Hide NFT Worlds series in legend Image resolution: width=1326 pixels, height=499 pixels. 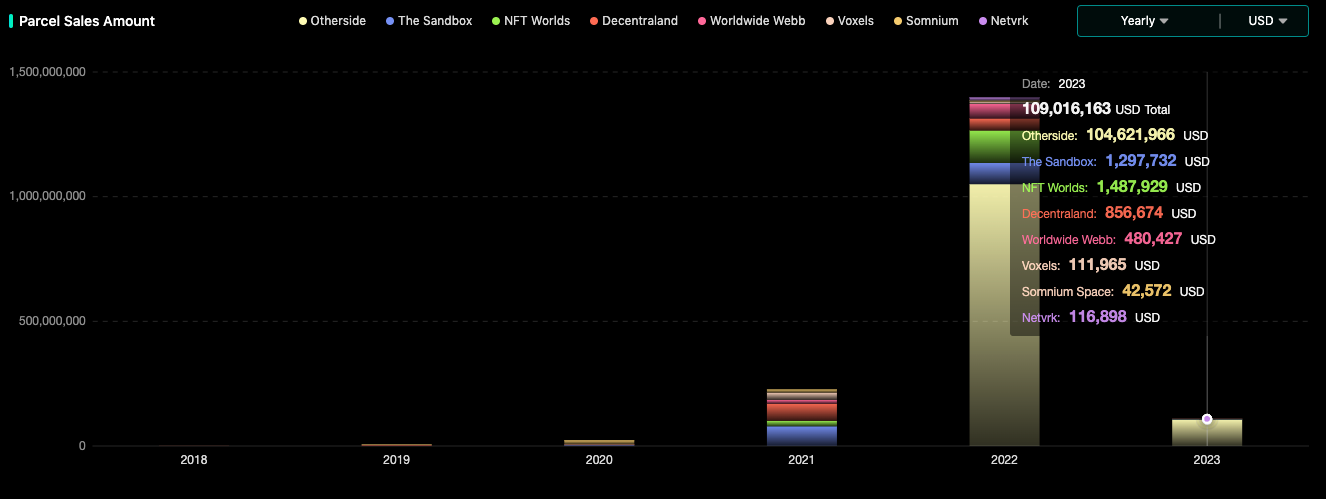pos(533,21)
